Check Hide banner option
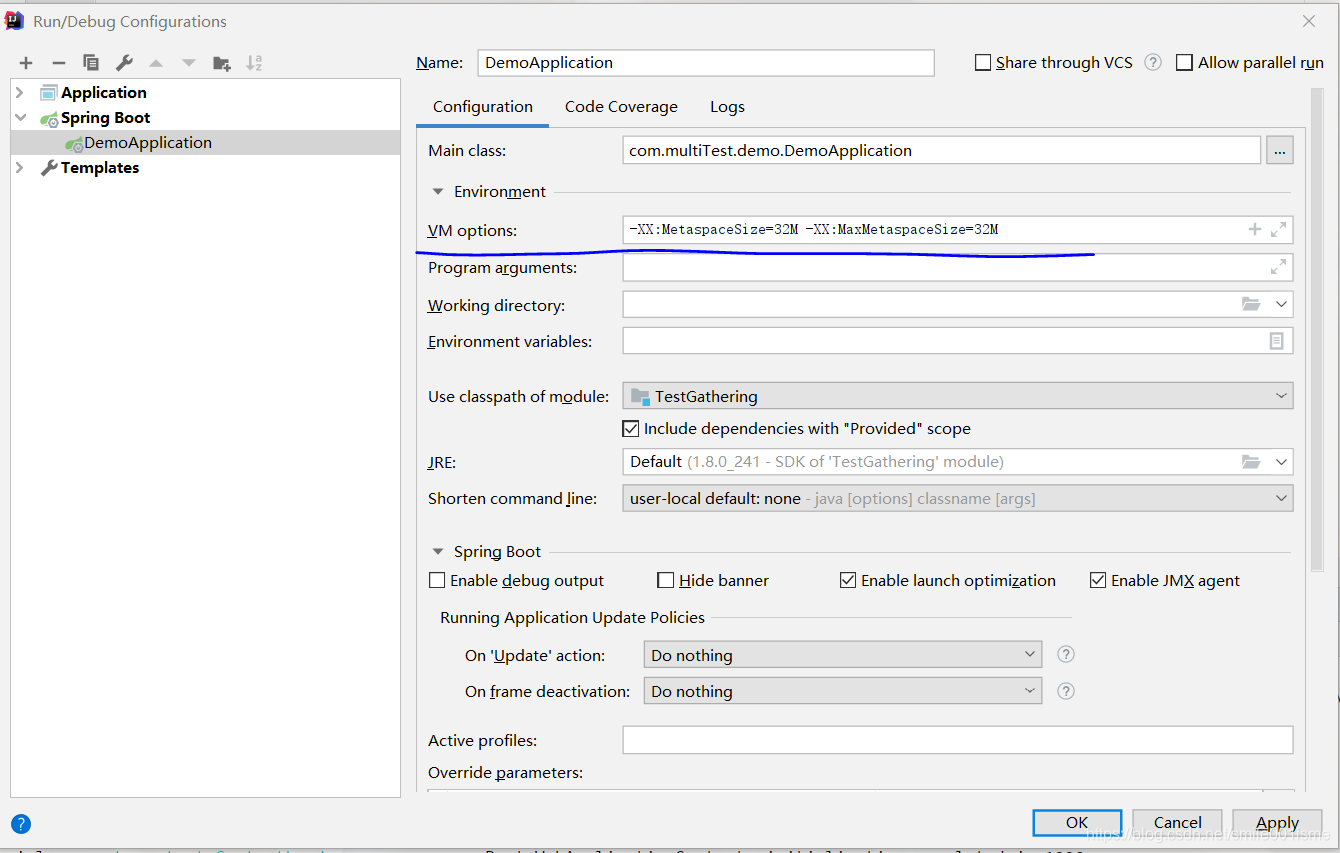 [666, 580]
